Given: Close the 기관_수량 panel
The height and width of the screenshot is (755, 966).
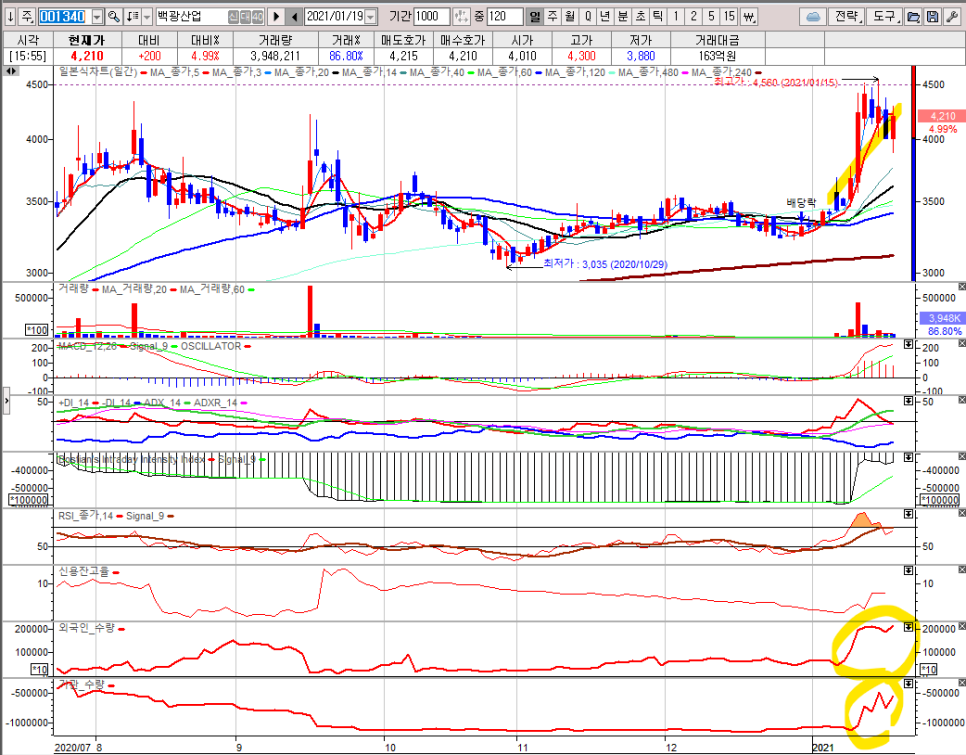Looking at the screenshot, I should point(962,683).
